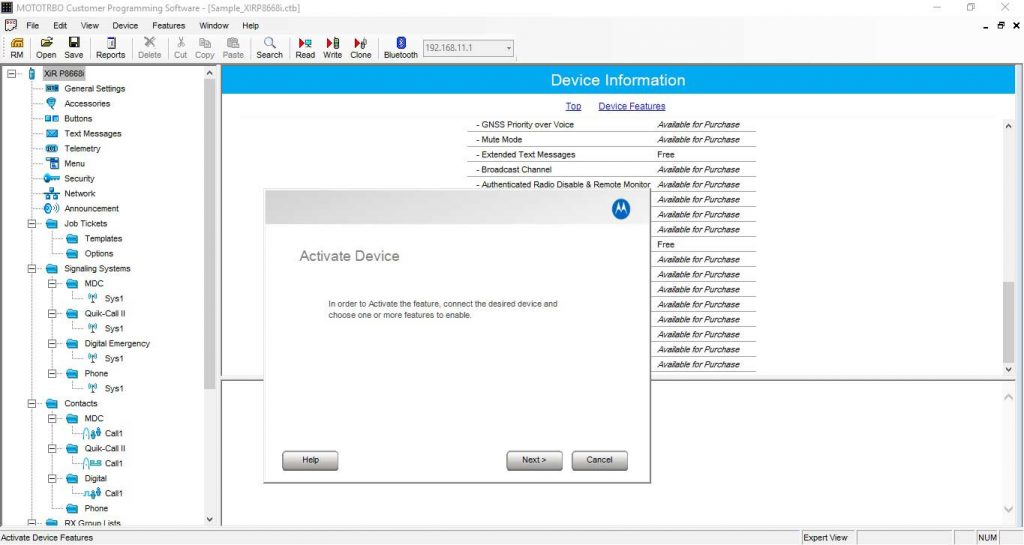Open Buttons node in the tree
1024x545 pixels.
[78, 119]
